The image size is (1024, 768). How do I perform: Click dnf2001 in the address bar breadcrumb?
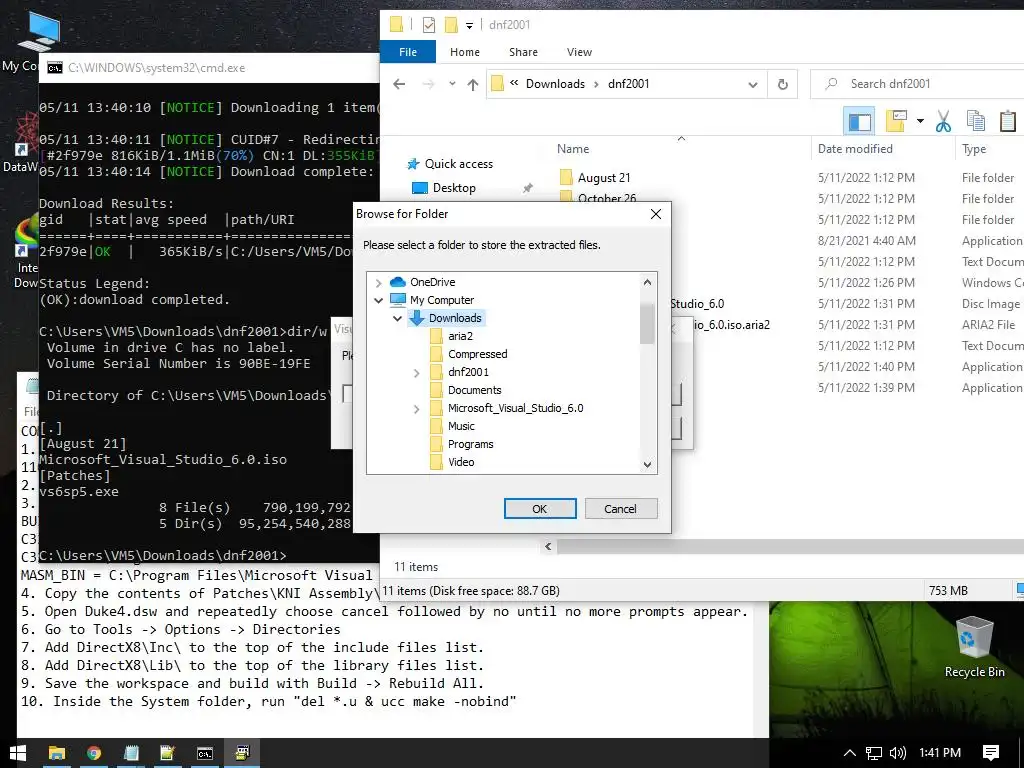coord(628,84)
